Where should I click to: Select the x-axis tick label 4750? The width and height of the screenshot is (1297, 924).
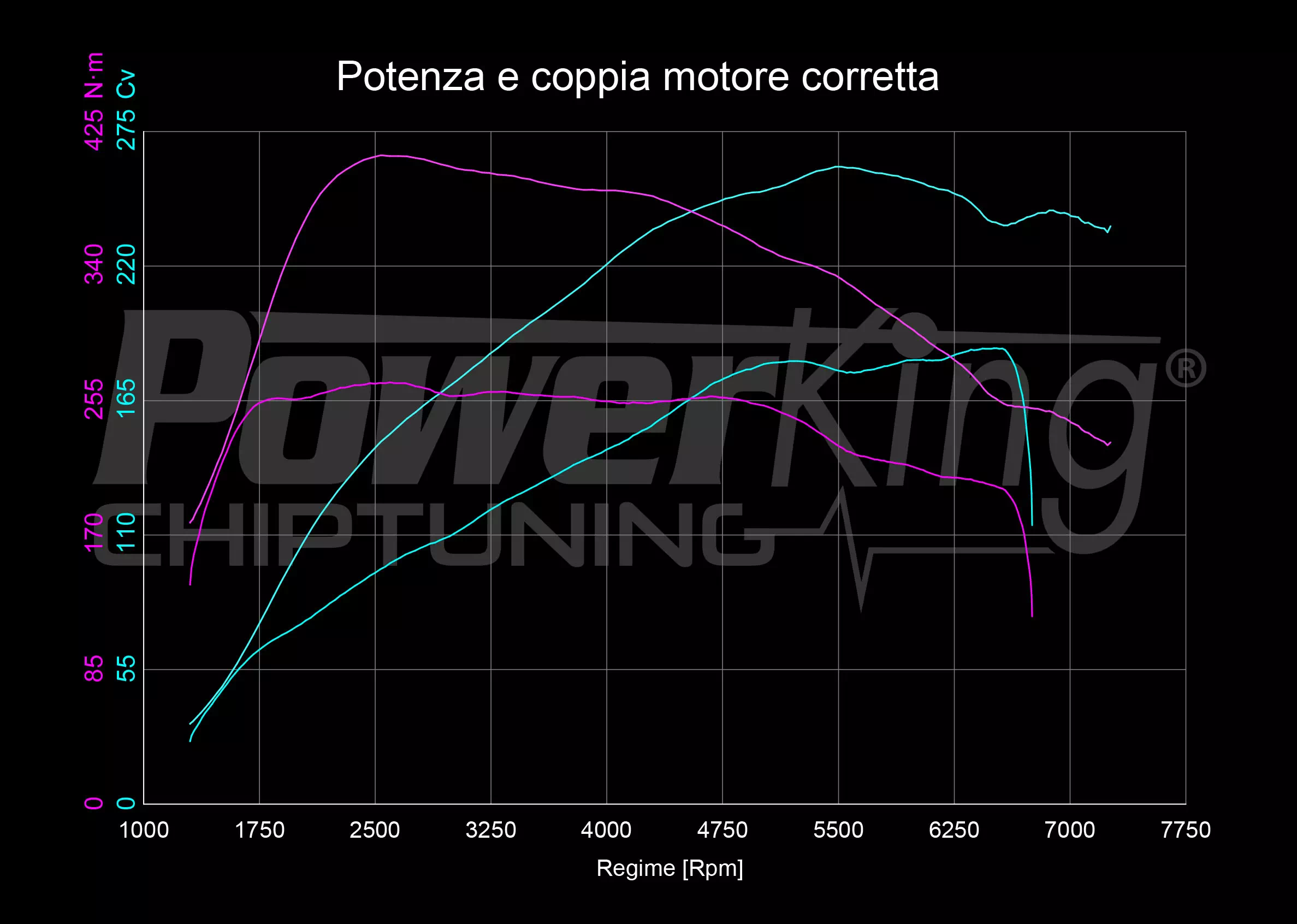tap(722, 830)
